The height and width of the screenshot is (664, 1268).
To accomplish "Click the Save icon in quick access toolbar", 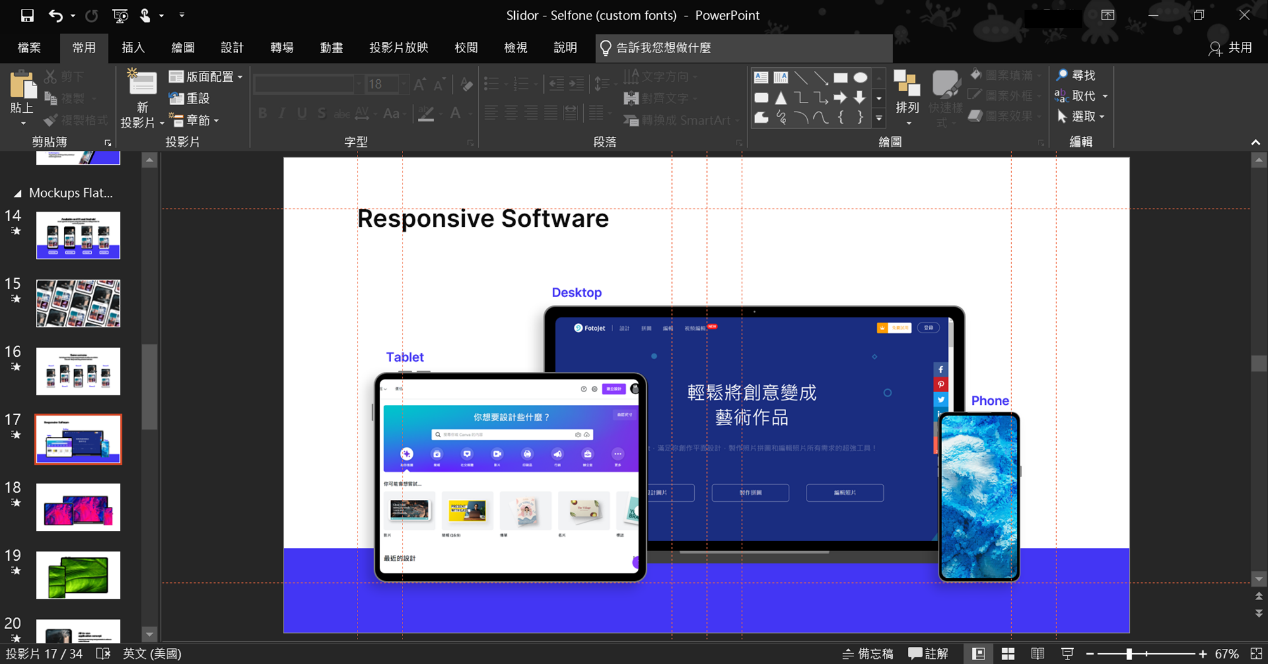I will 27,16.
